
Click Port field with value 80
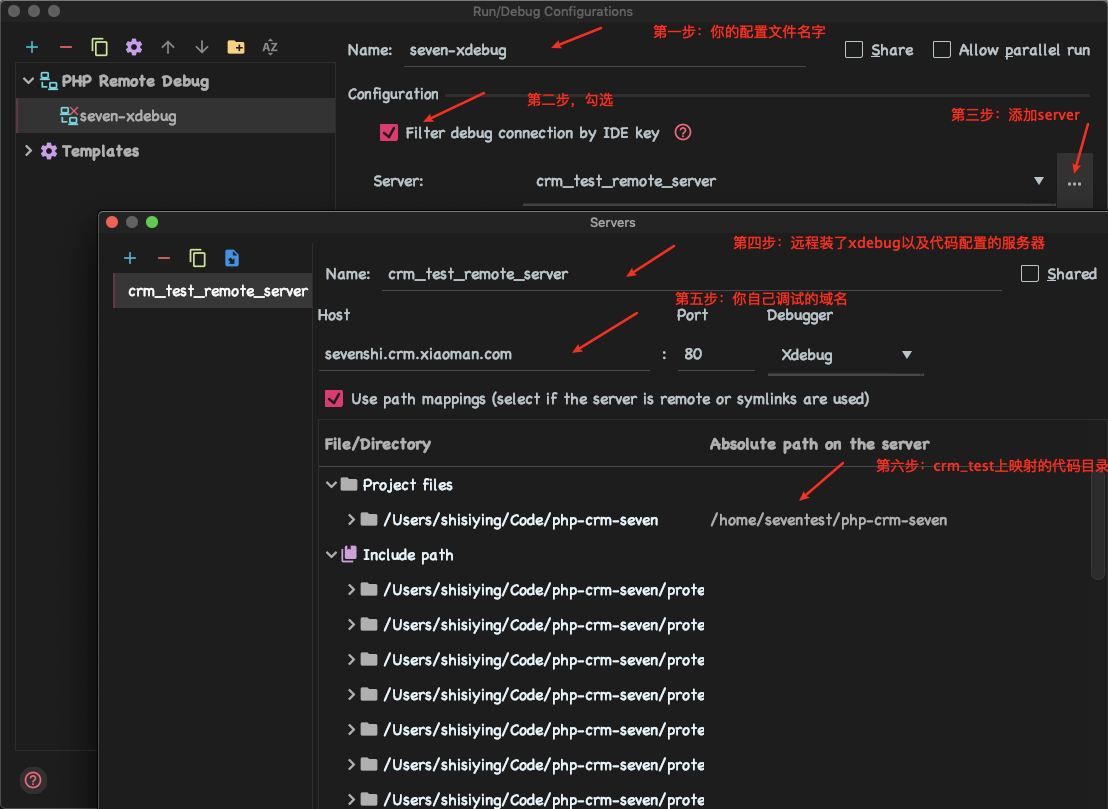[716, 355]
